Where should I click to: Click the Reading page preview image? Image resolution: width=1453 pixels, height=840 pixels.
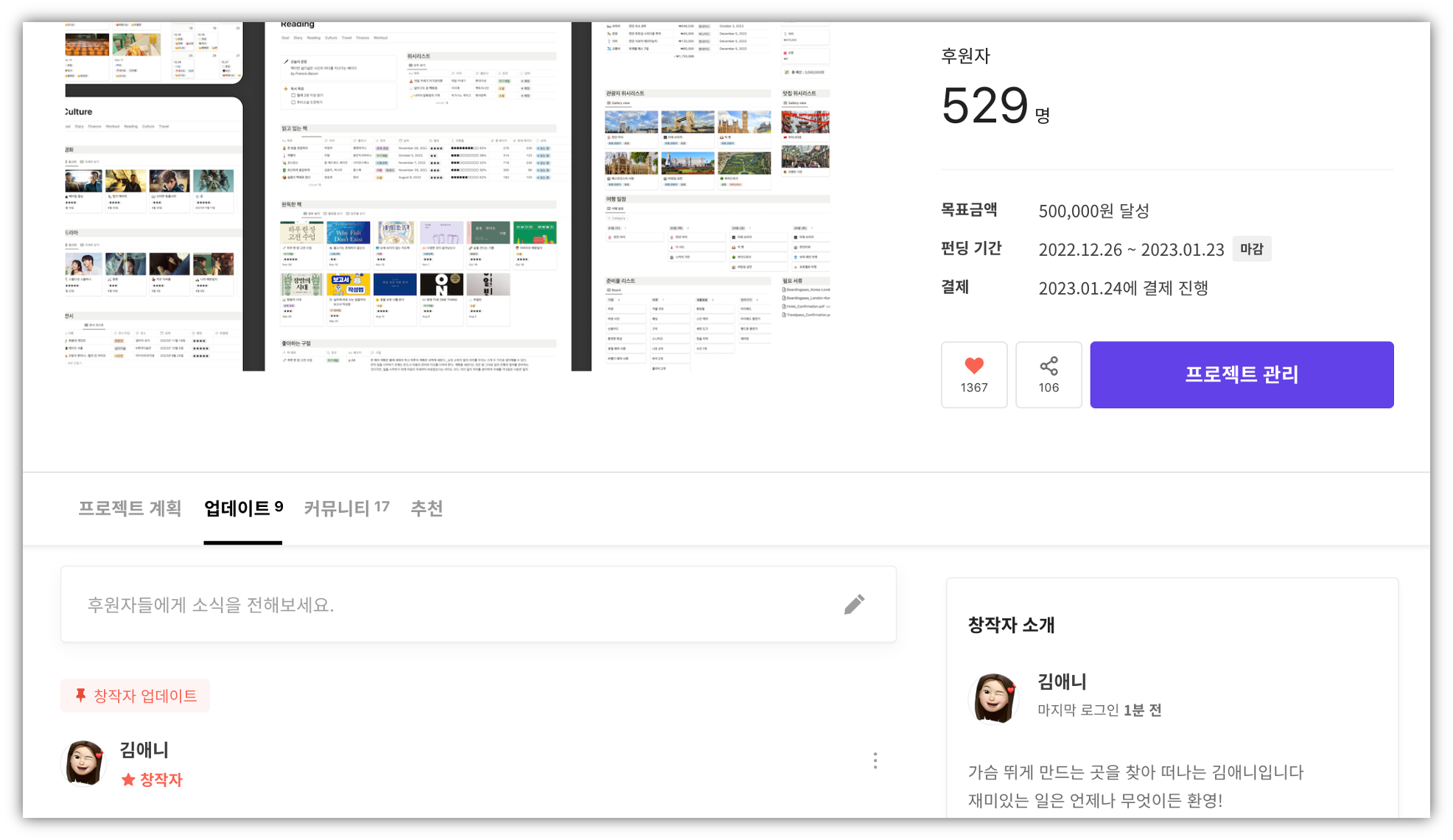tap(418, 196)
